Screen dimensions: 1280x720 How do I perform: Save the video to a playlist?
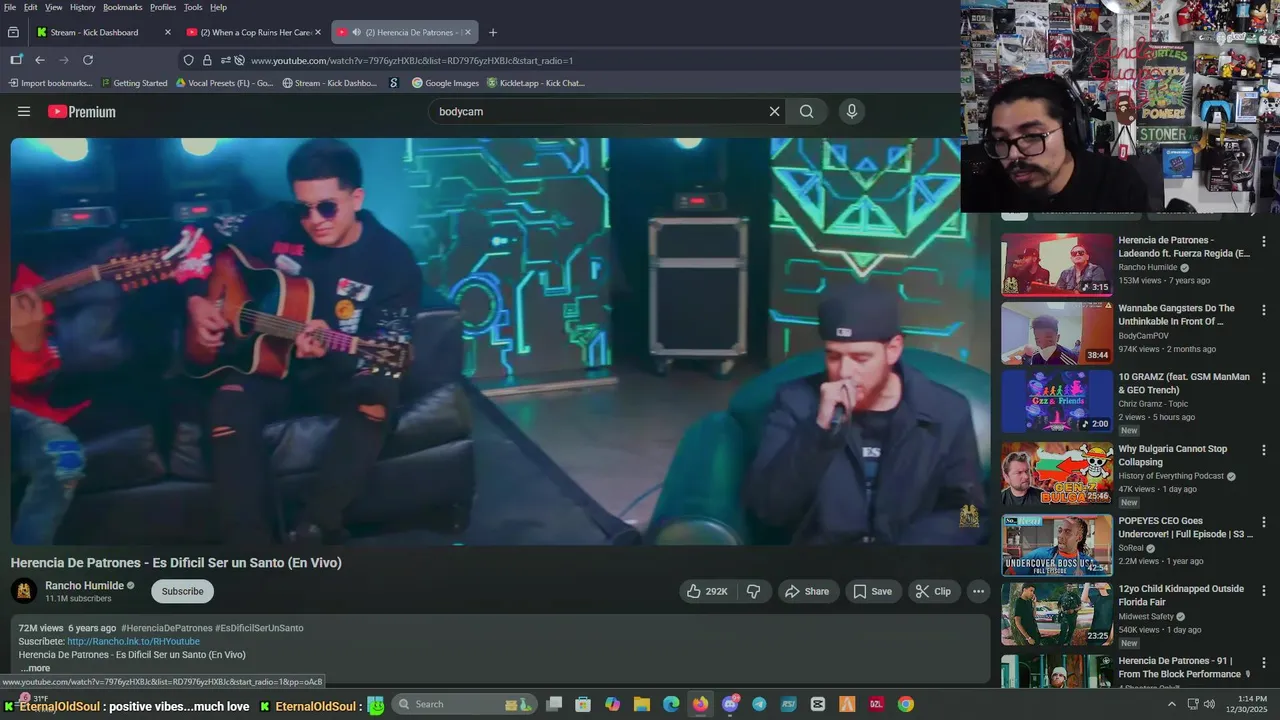(x=872, y=591)
